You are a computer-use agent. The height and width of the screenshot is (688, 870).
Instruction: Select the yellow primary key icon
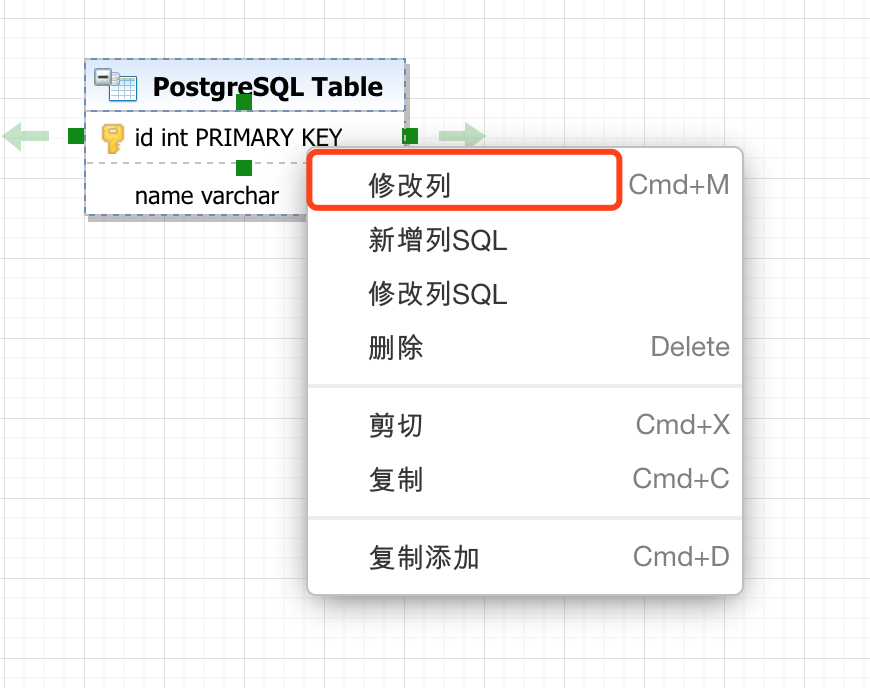(x=110, y=137)
